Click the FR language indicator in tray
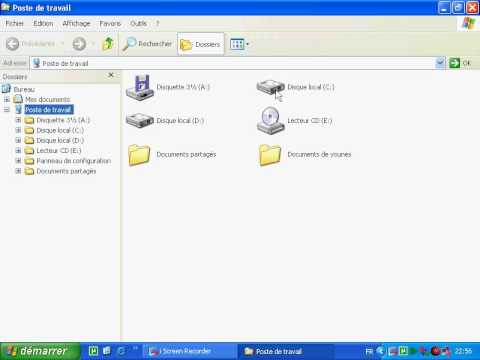The height and width of the screenshot is (360, 480). click(x=369, y=351)
